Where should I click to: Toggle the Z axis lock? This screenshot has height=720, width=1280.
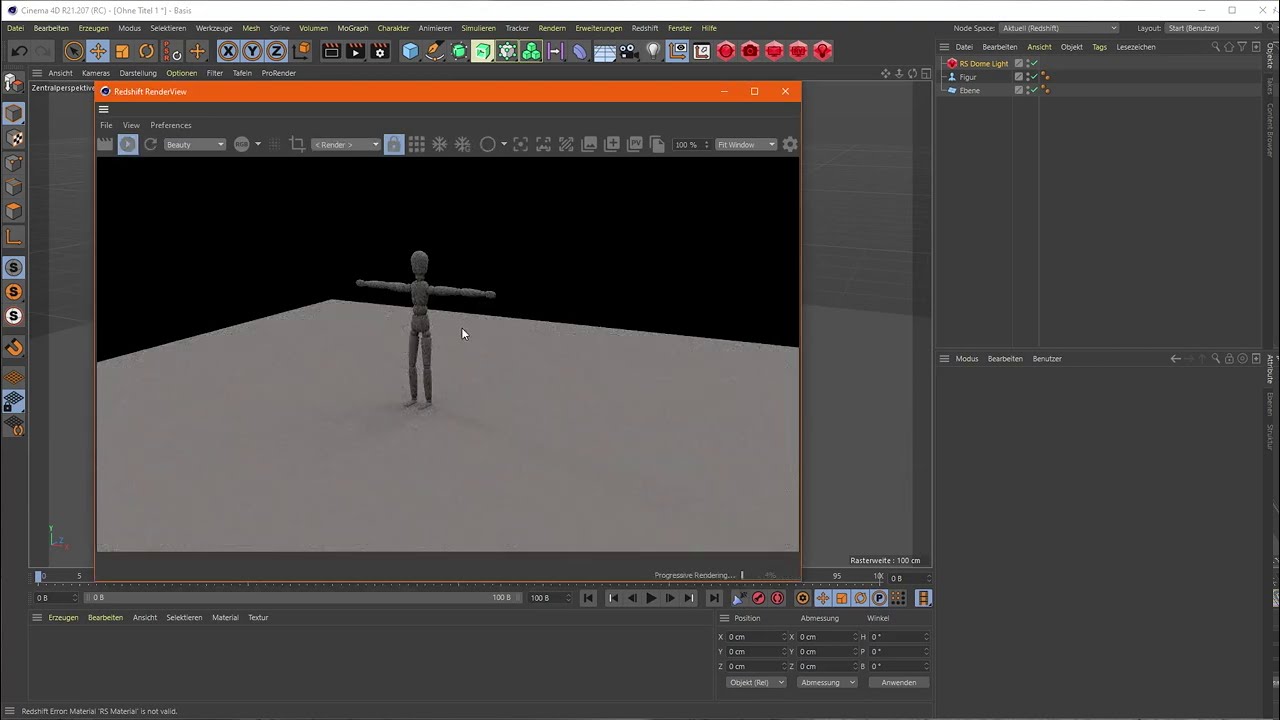click(x=277, y=51)
